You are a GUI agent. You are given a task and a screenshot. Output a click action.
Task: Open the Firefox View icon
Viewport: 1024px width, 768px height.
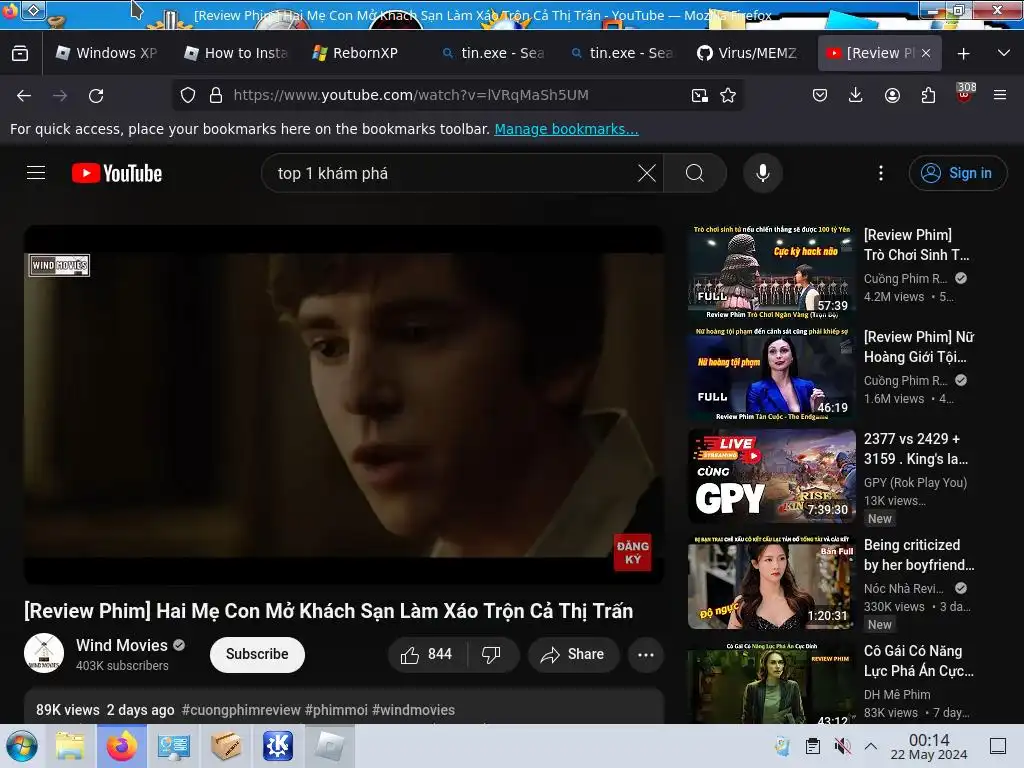point(20,54)
